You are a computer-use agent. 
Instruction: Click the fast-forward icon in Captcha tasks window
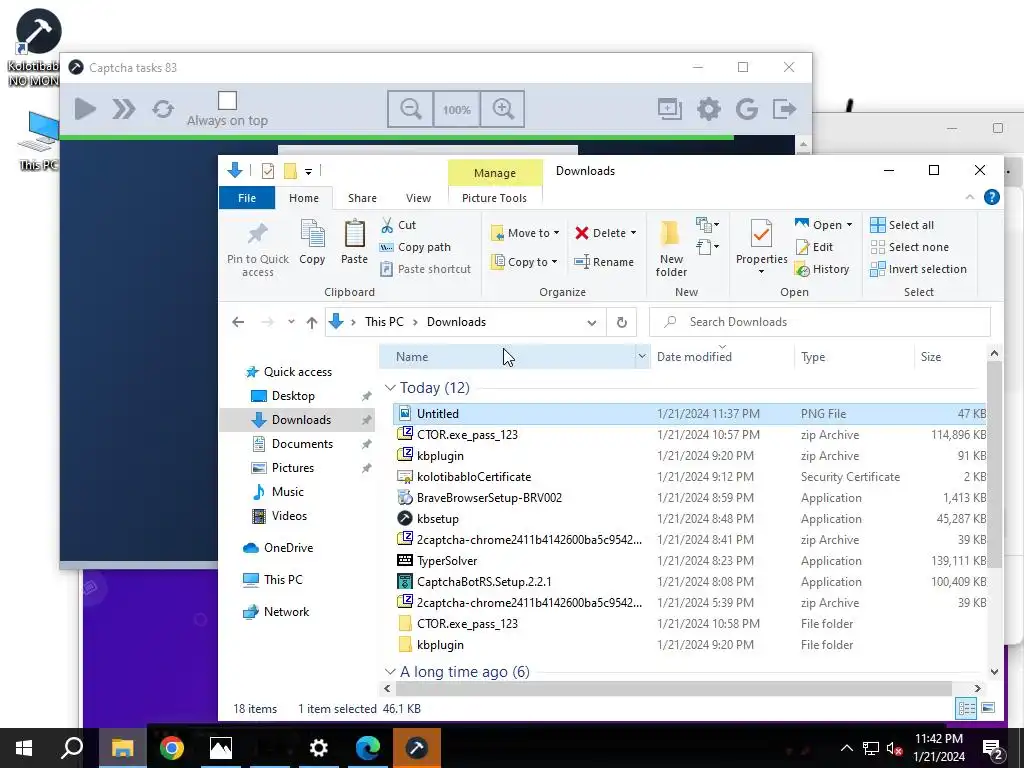coord(124,108)
